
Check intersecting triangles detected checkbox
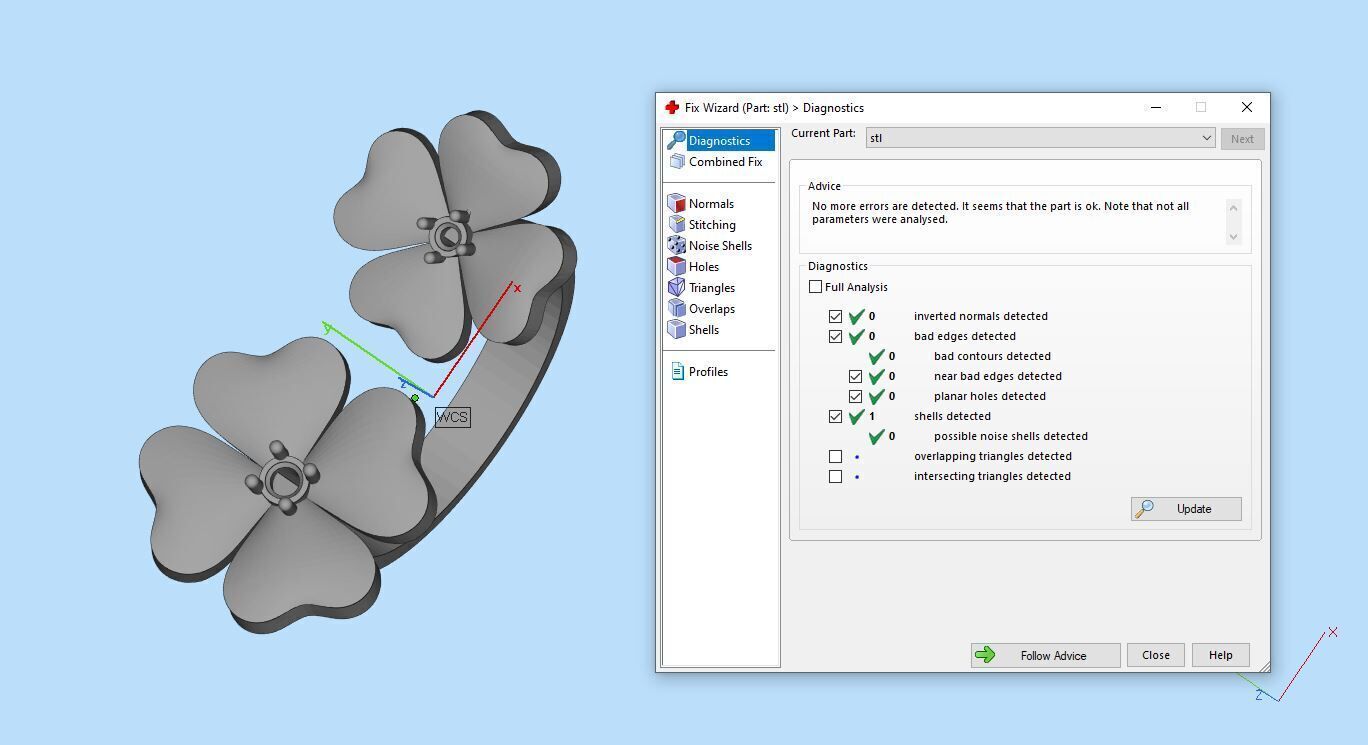(x=835, y=476)
